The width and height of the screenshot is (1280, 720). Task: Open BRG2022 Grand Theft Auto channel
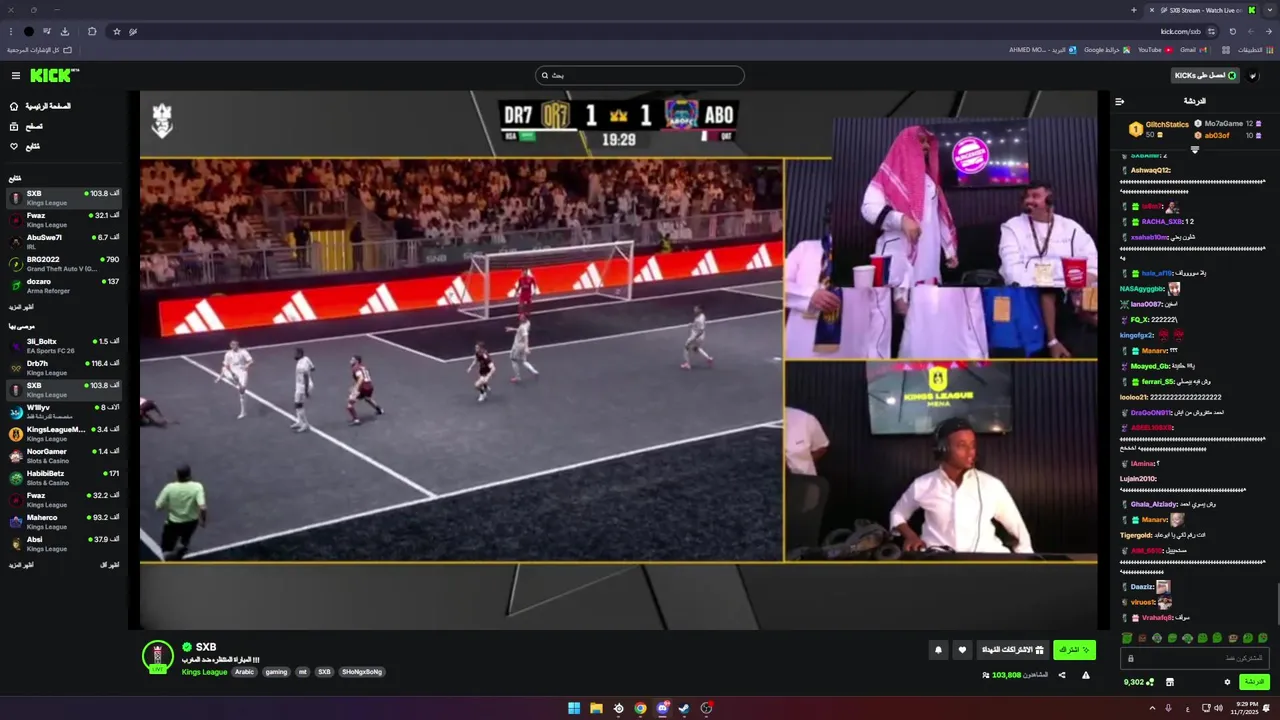(64, 263)
